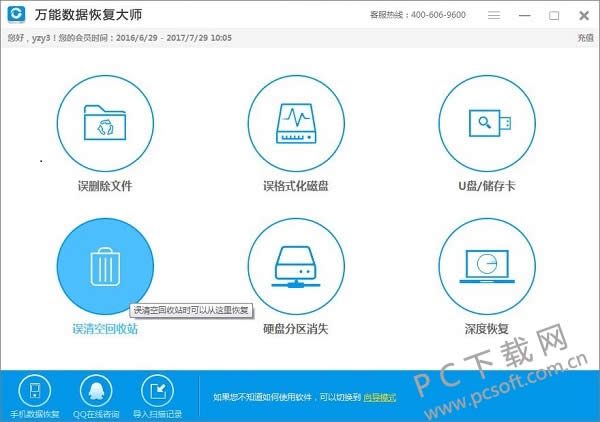
Task: Click the 万能数据恢复大师 title text
Action: tap(88, 15)
